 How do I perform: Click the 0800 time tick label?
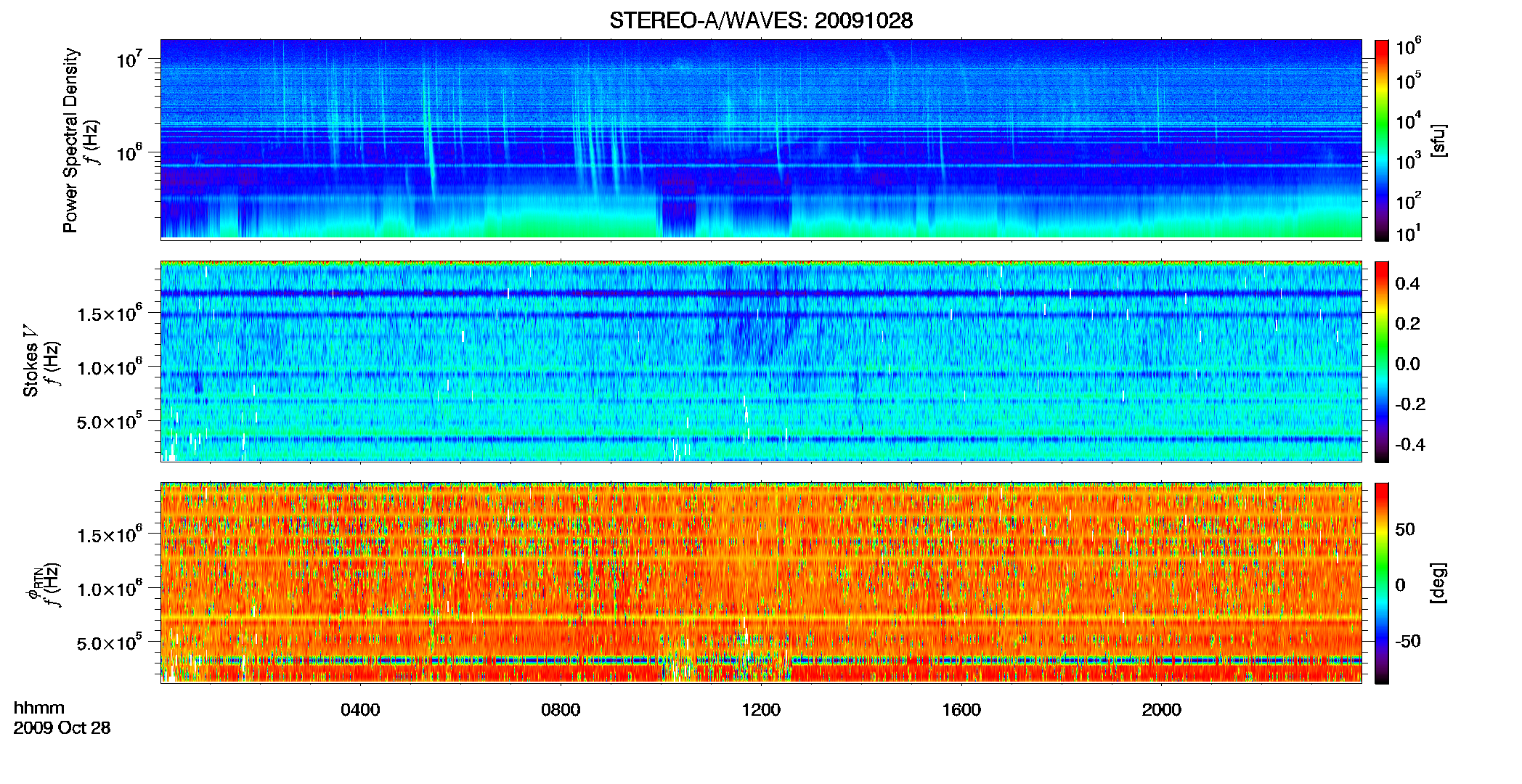[x=561, y=710]
